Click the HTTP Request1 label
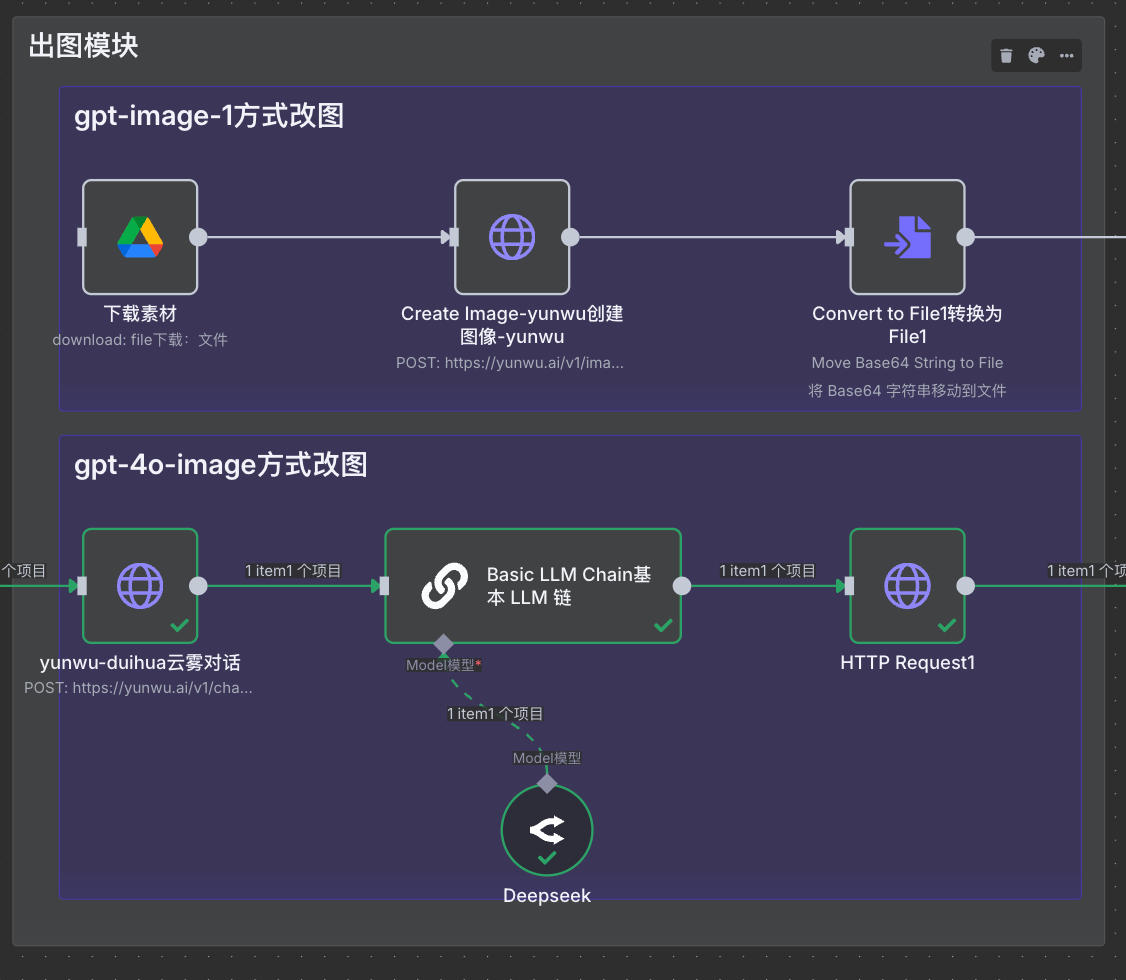The image size is (1126, 980). [x=908, y=663]
